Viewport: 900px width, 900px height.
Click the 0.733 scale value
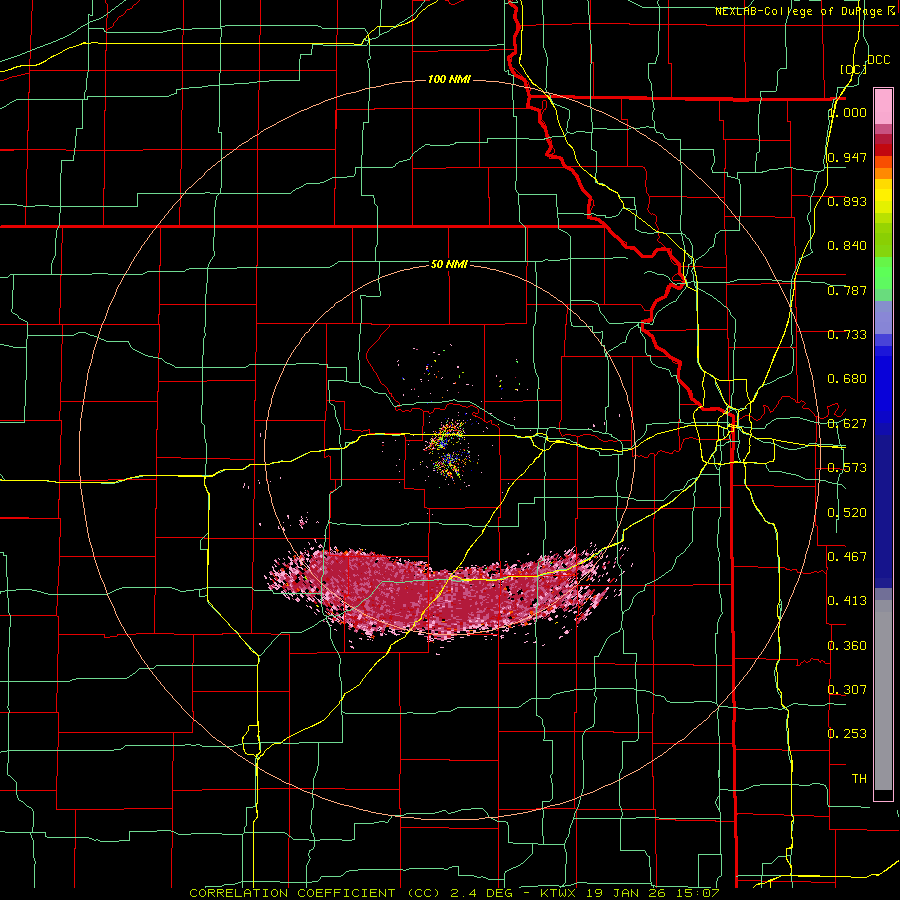pyautogui.click(x=847, y=335)
